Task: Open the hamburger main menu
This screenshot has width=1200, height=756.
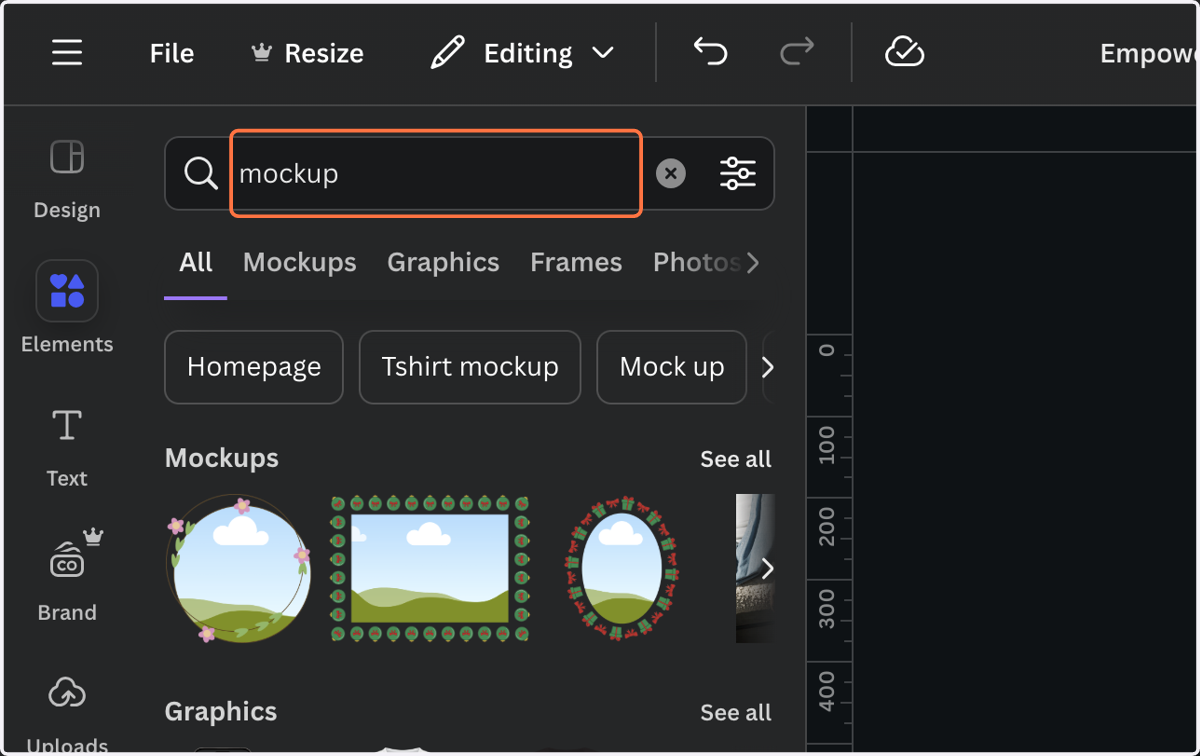Action: (67, 53)
